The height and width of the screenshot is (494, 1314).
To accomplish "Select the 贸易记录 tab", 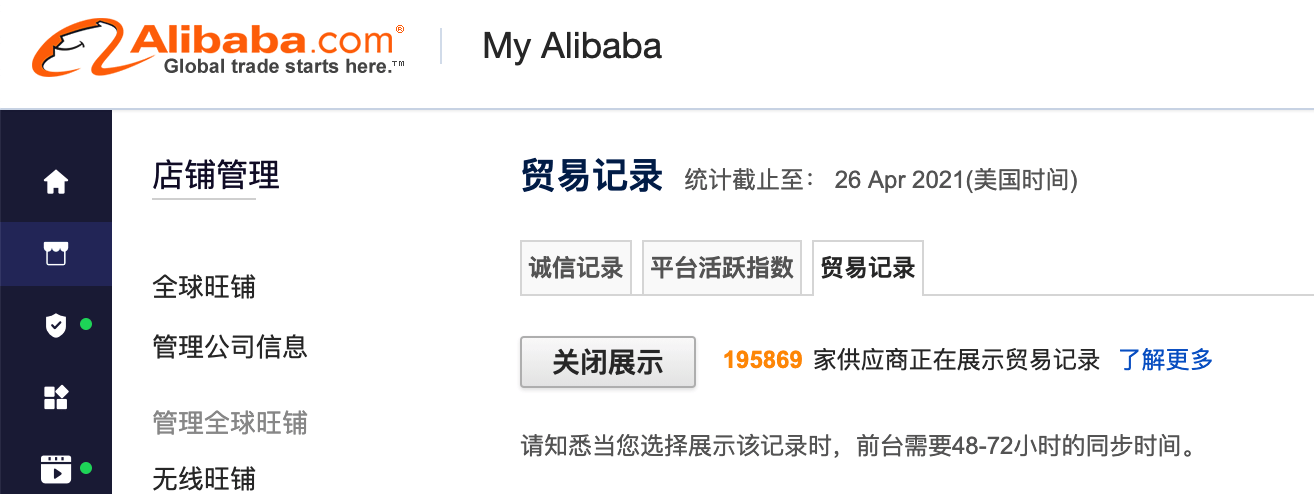I will tap(867, 268).
